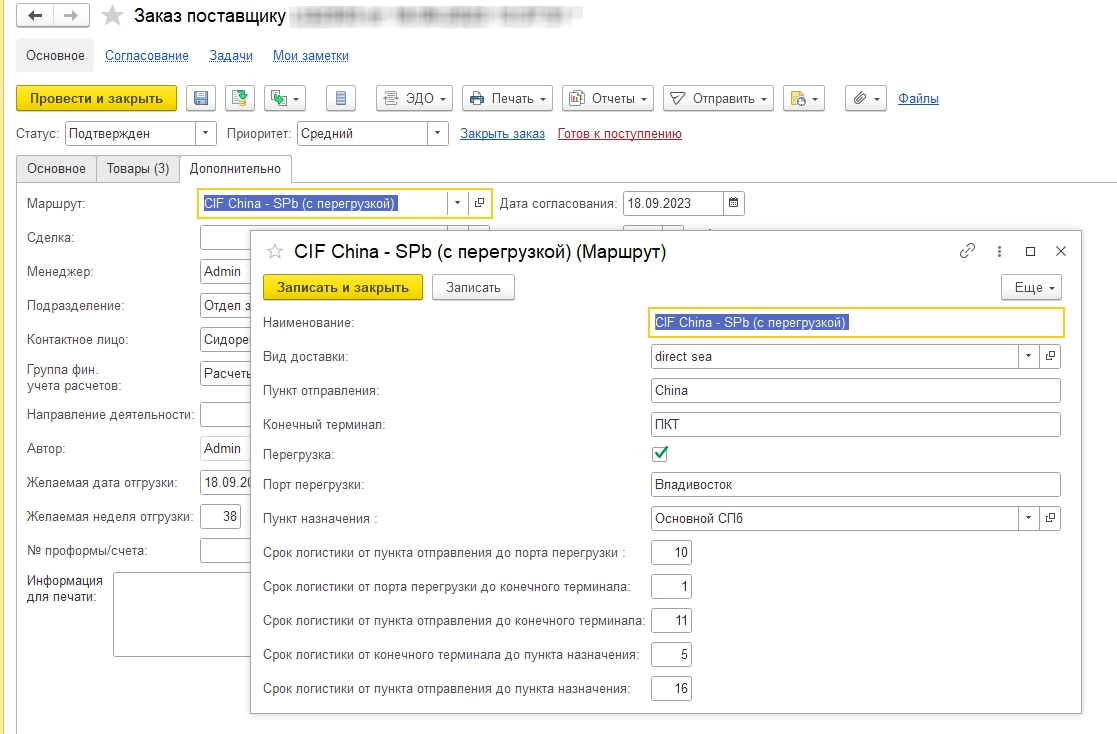Viewport: 1117px width, 734px height.
Task: Switch to the inner Основное tab
Action: click(56, 169)
